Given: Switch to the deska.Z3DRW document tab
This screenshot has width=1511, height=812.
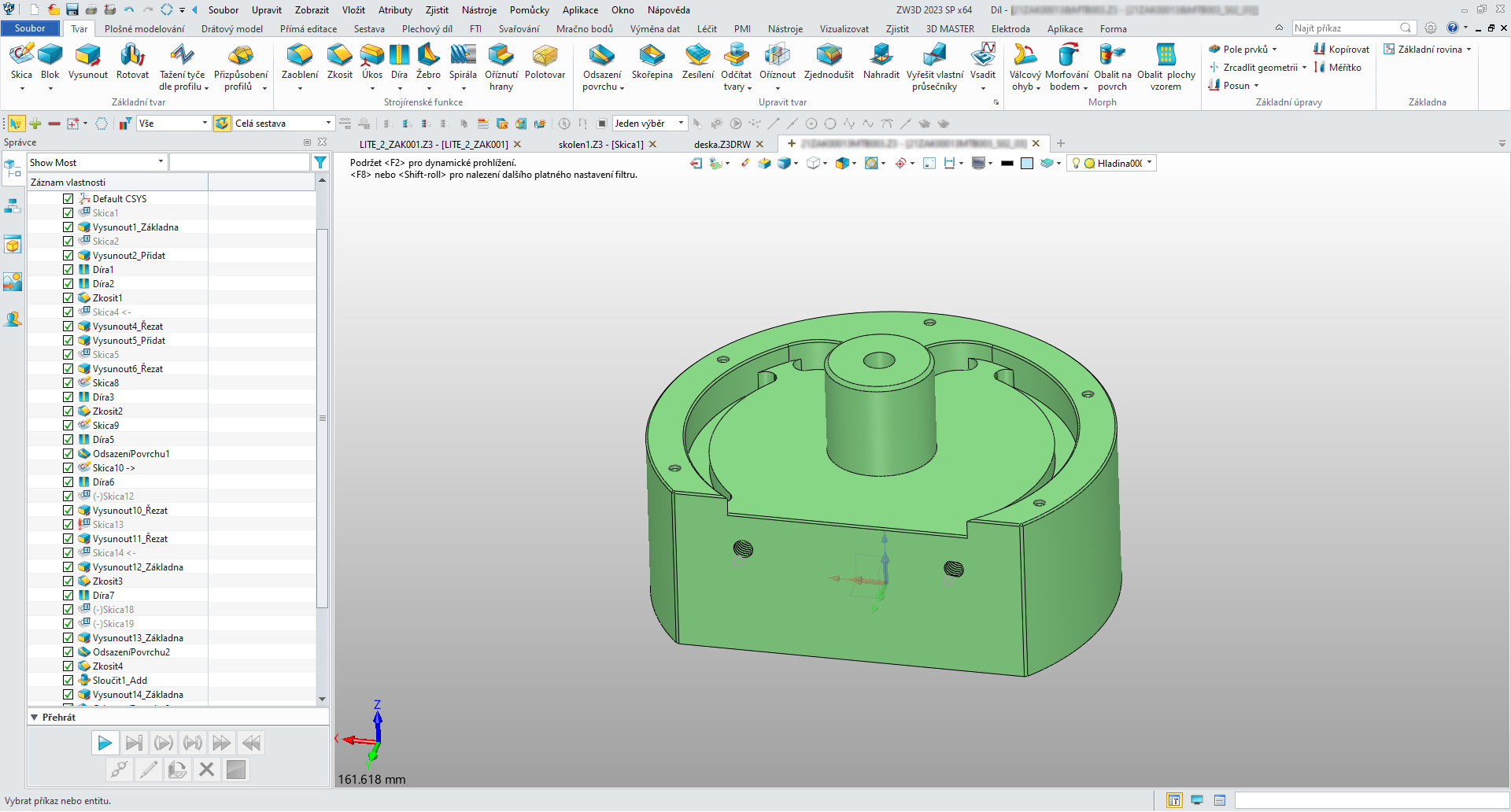Looking at the screenshot, I should pos(722,145).
